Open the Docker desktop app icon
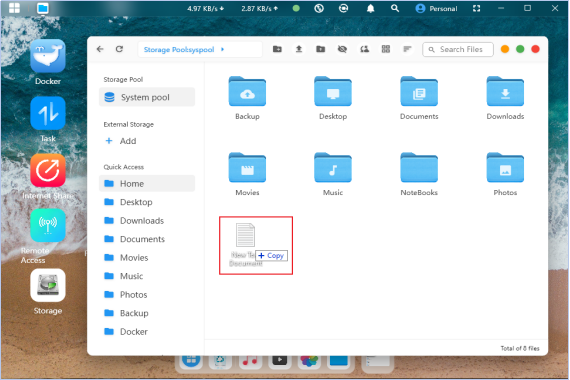 click(x=48, y=56)
